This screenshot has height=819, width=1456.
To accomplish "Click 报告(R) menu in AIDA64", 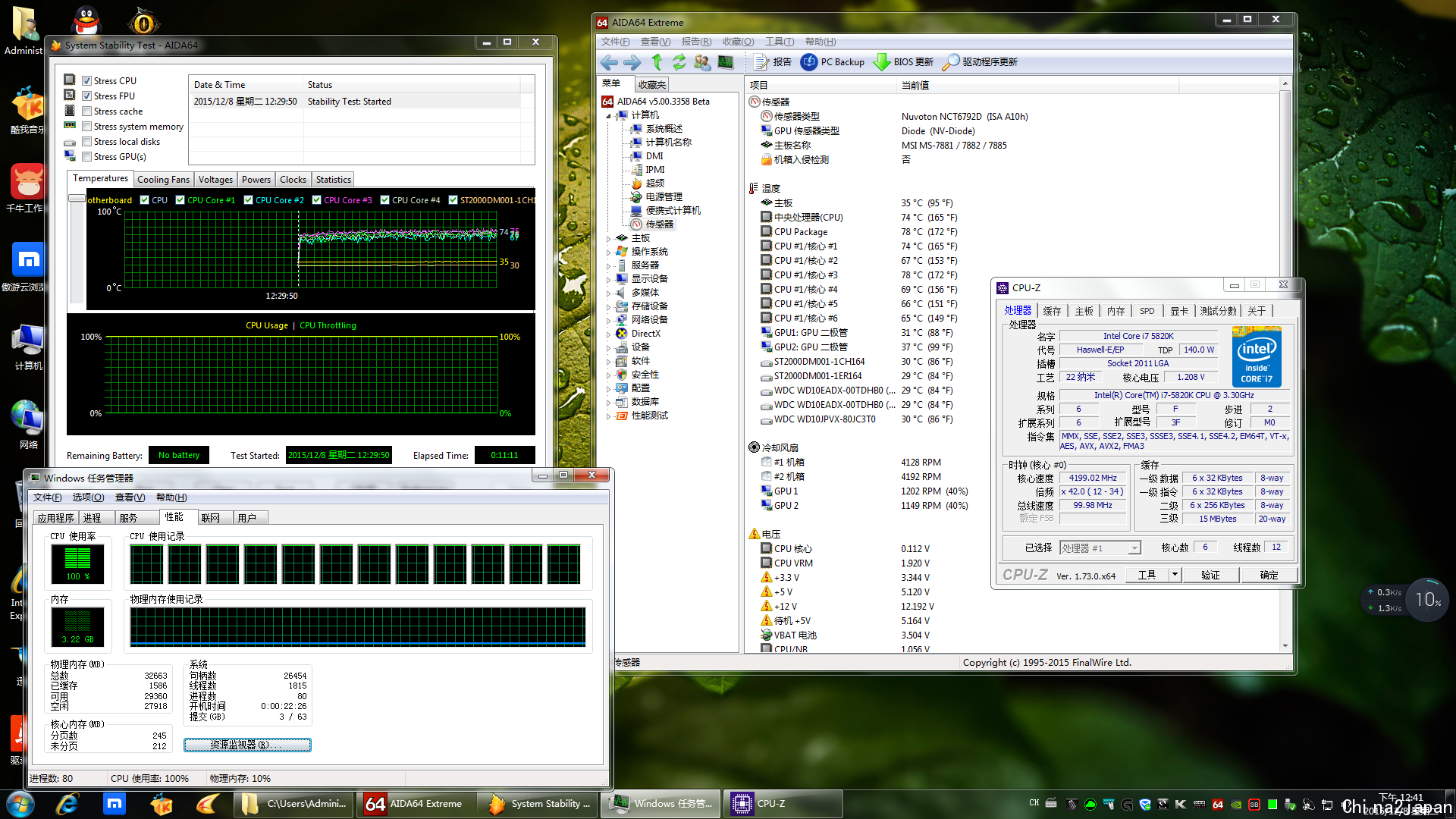I will coord(696,42).
